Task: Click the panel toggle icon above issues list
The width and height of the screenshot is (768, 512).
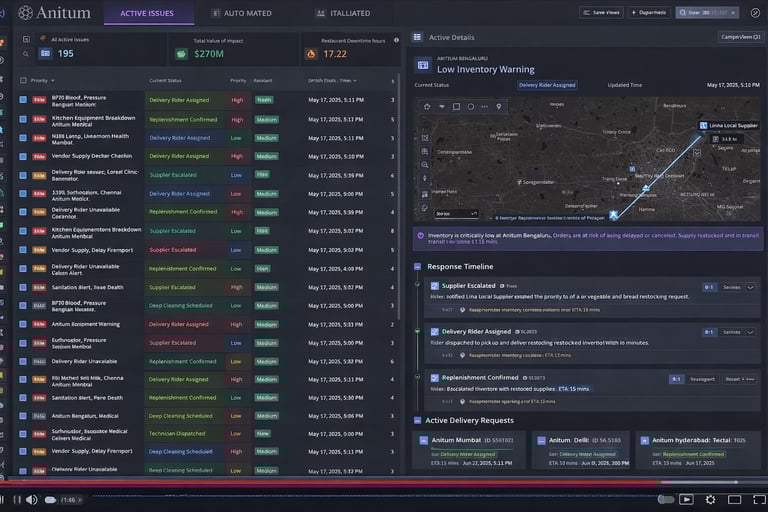Action: (x=26, y=39)
